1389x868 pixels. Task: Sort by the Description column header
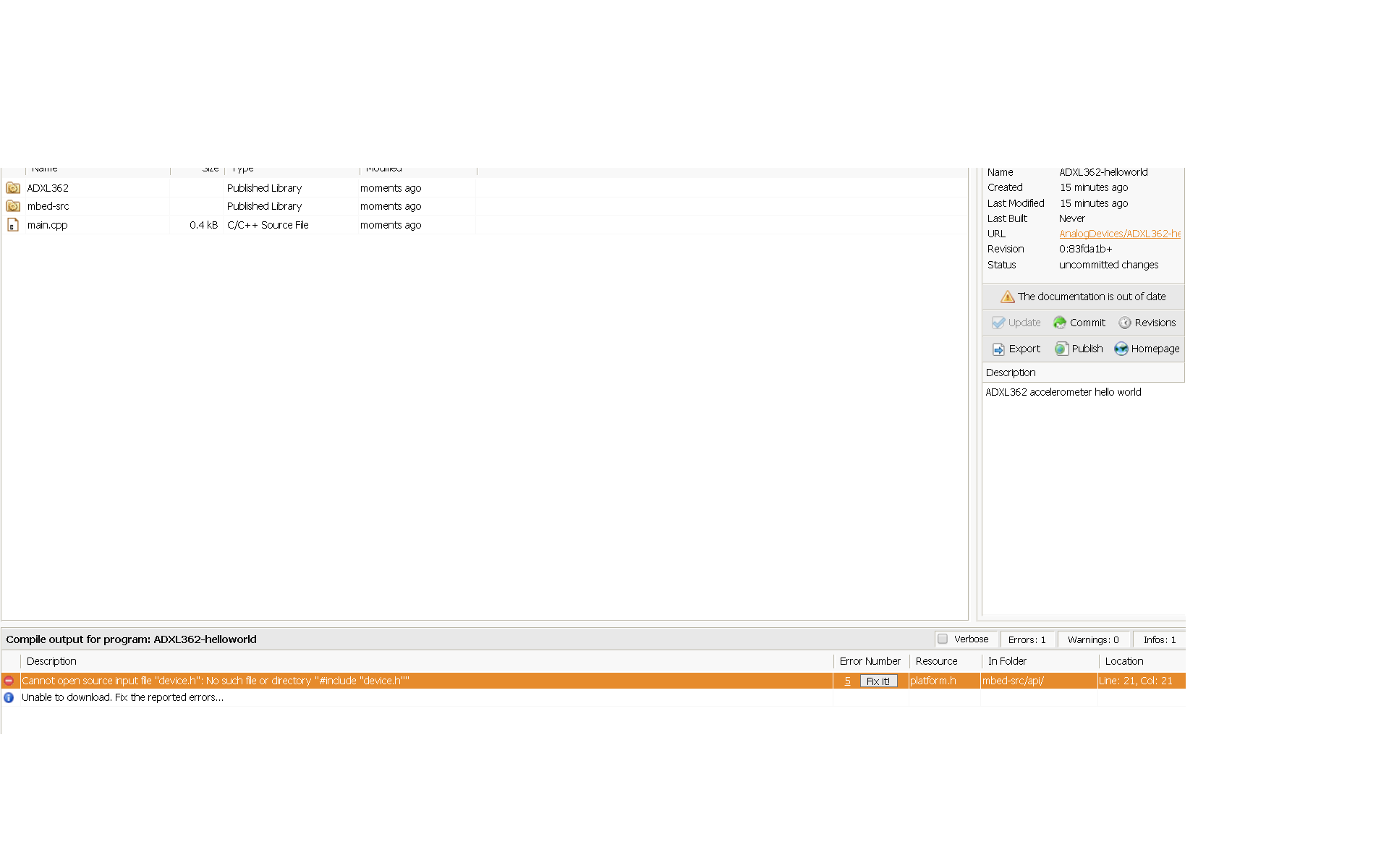click(51, 661)
